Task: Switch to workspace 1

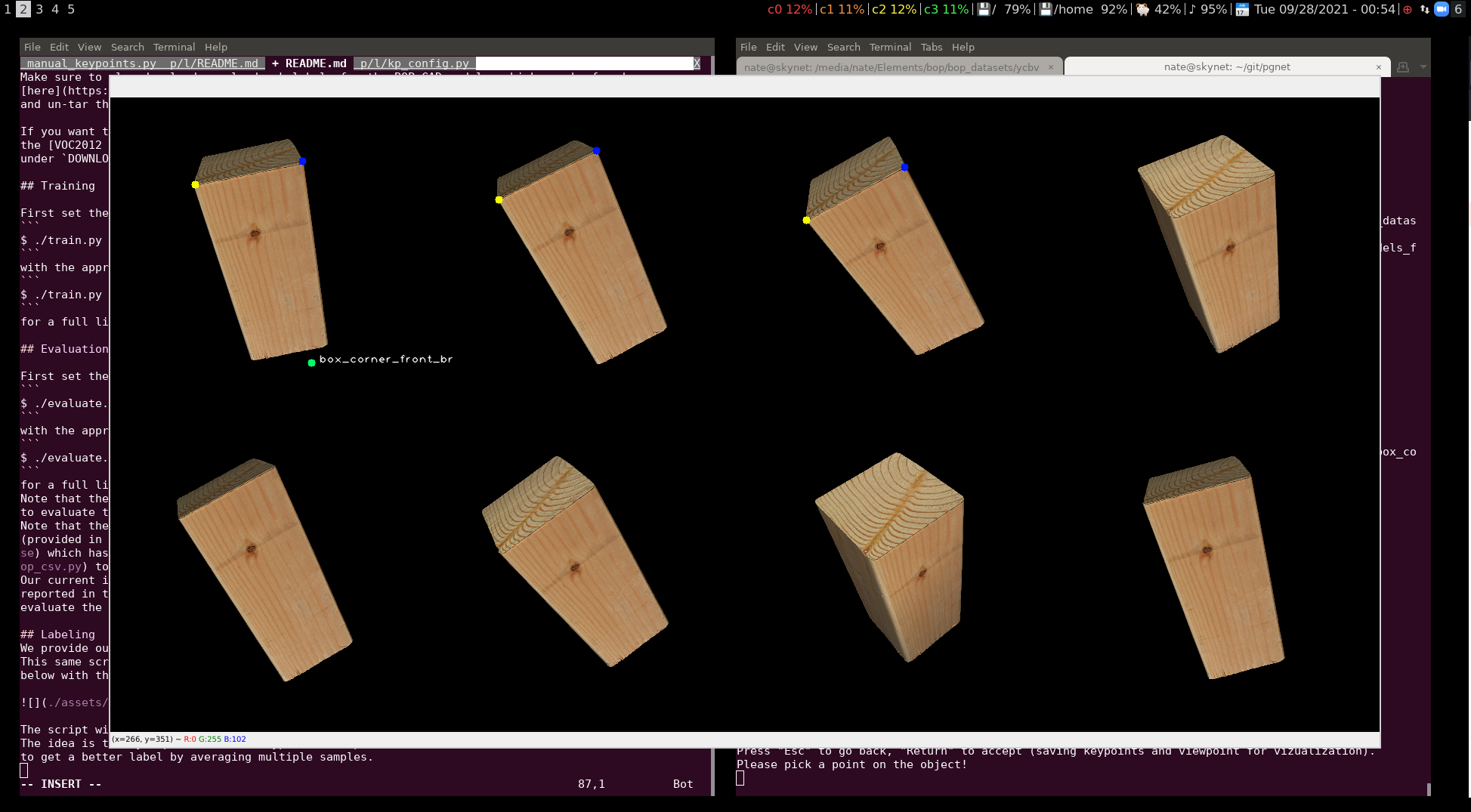Action: (8, 9)
